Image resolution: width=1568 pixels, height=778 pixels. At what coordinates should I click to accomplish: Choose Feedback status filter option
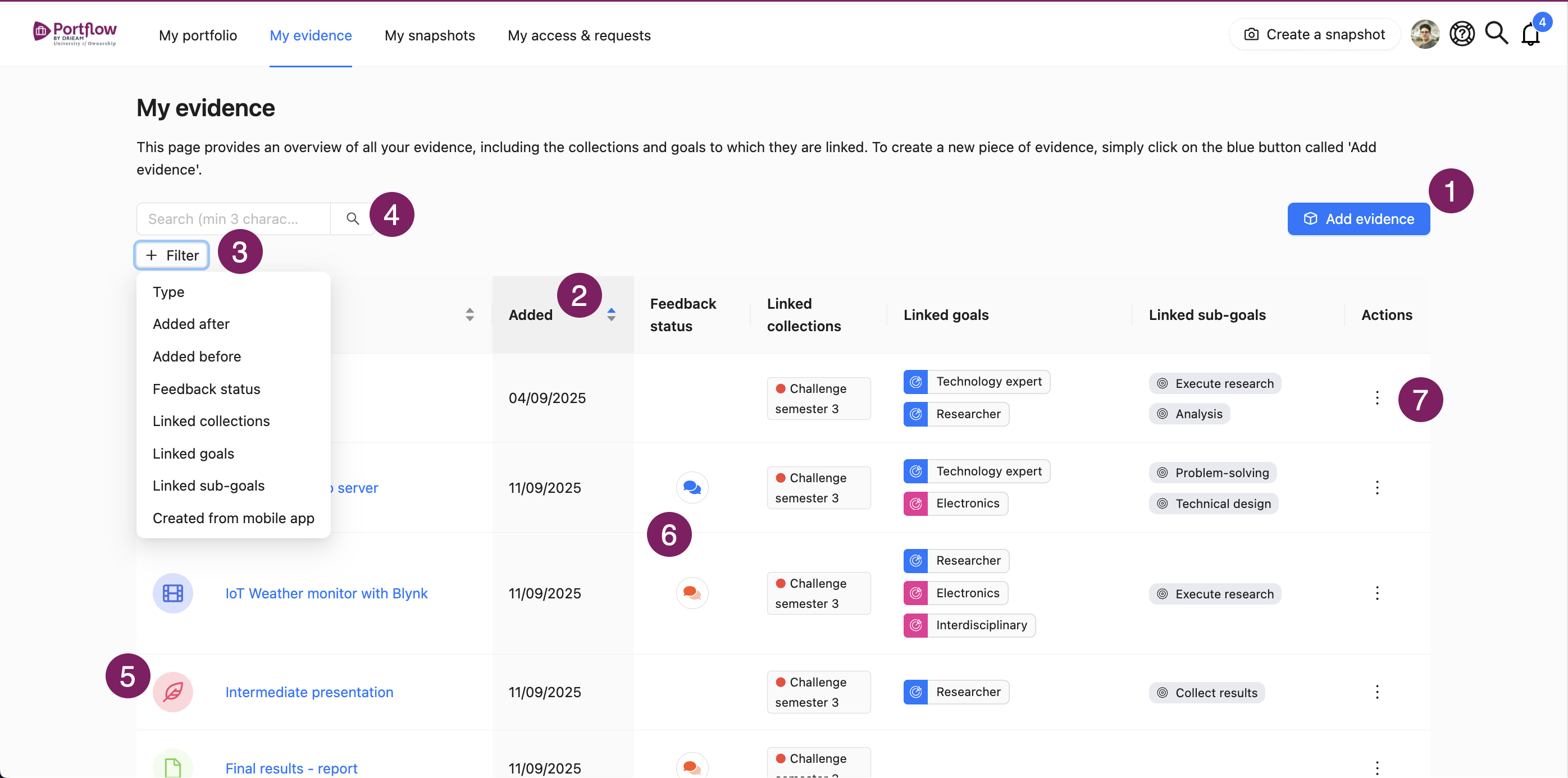point(233,388)
